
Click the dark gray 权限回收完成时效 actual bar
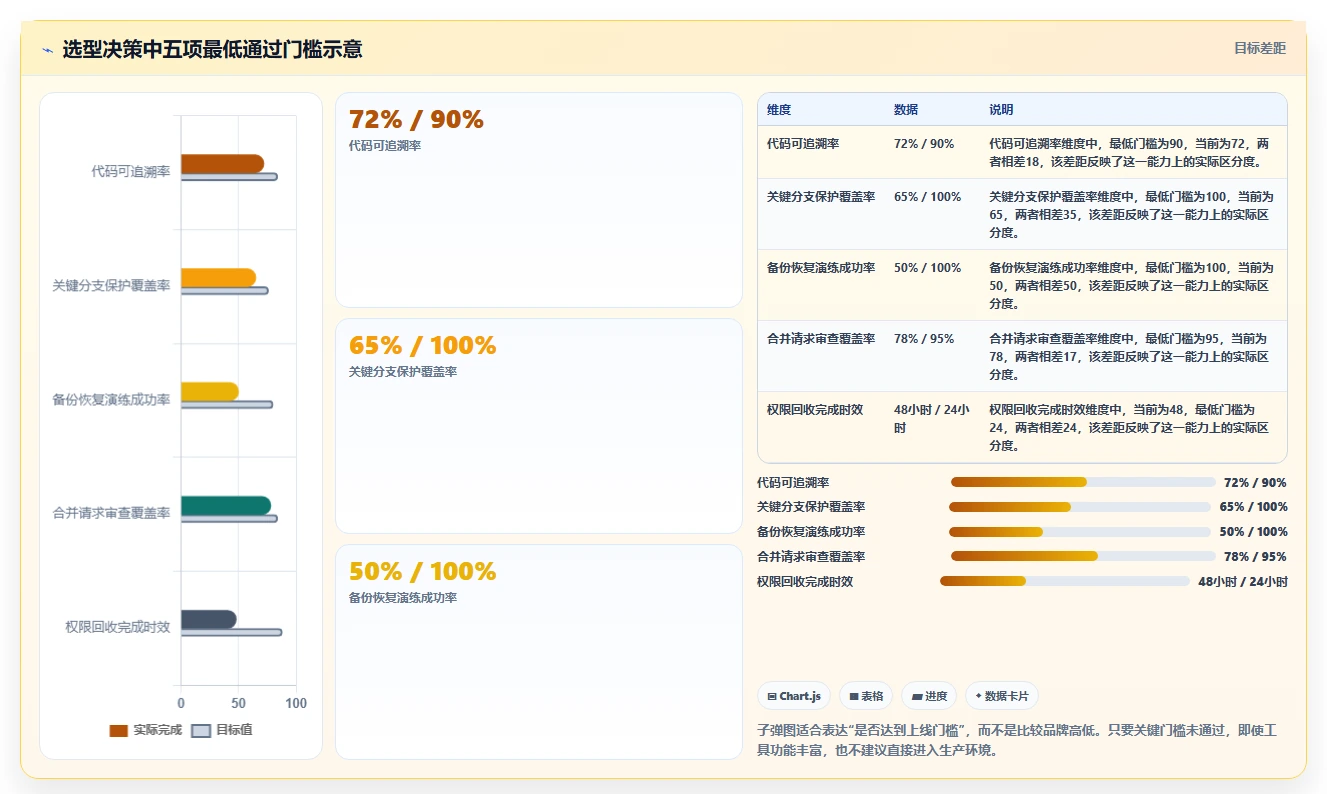pyautogui.click(x=208, y=620)
